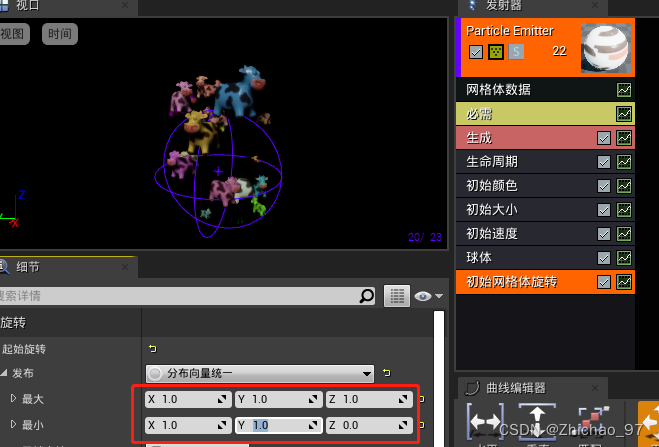Screen dimensions: 659x447
Task: Click the curve editor fit horizontal icon
Action: 485,422
